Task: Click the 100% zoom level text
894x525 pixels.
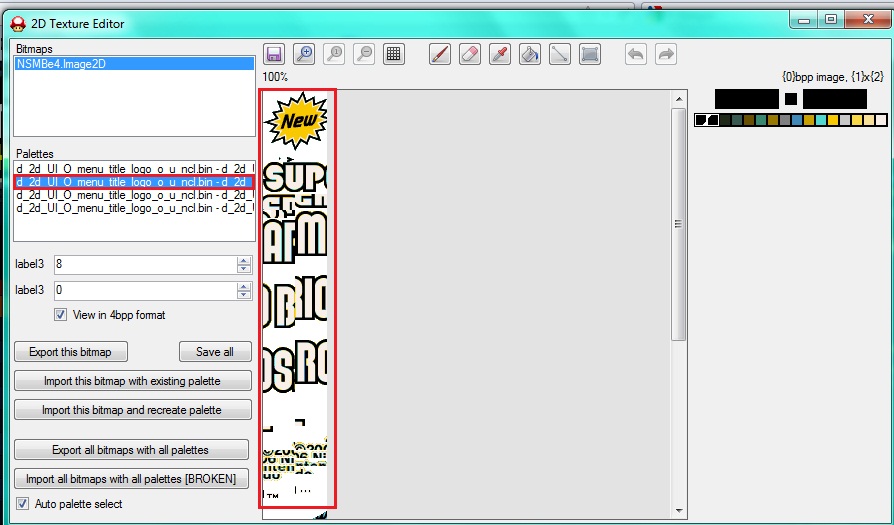Action: tap(275, 77)
